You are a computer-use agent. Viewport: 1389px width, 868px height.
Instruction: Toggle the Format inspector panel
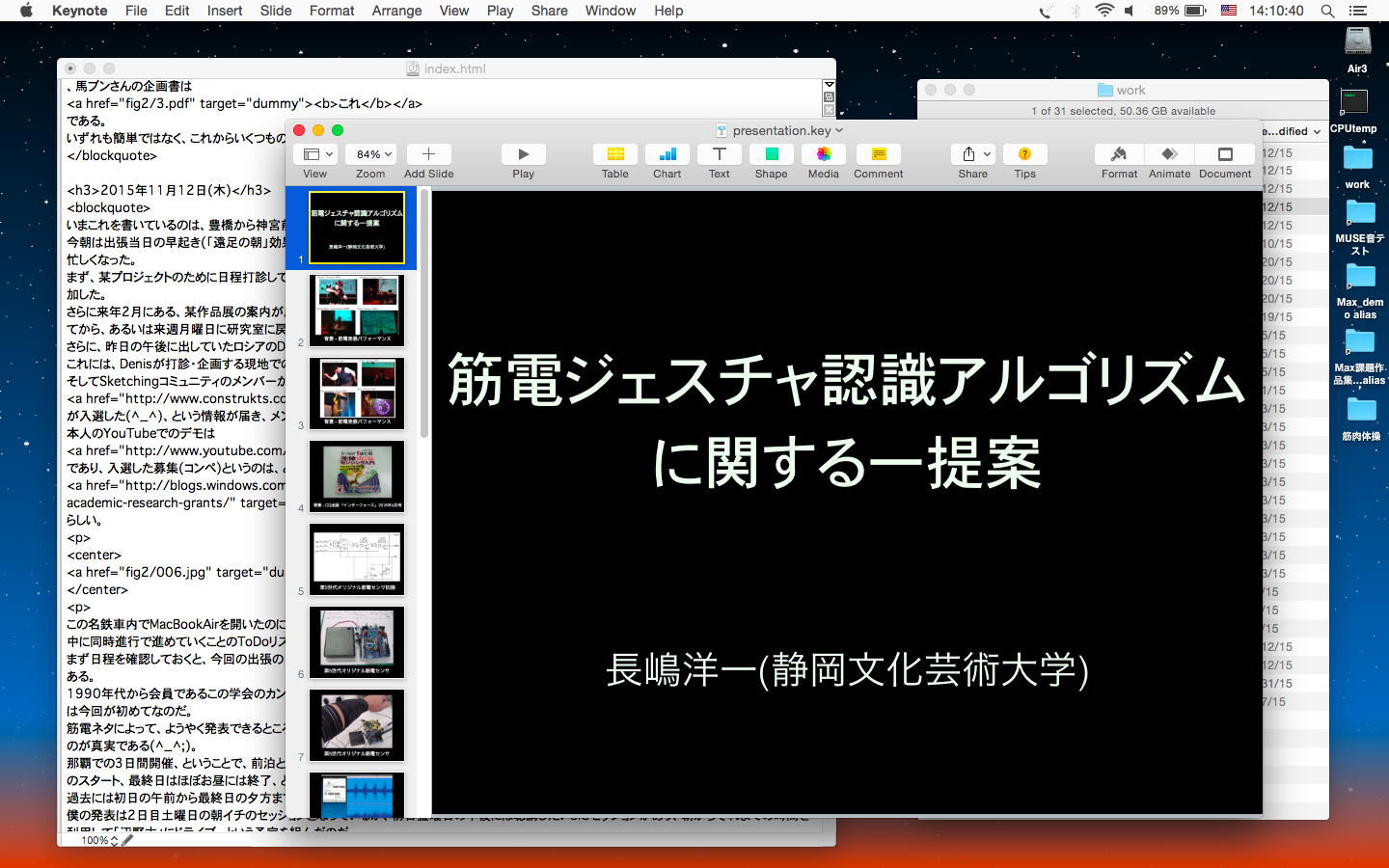pyautogui.click(x=1119, y=154)
